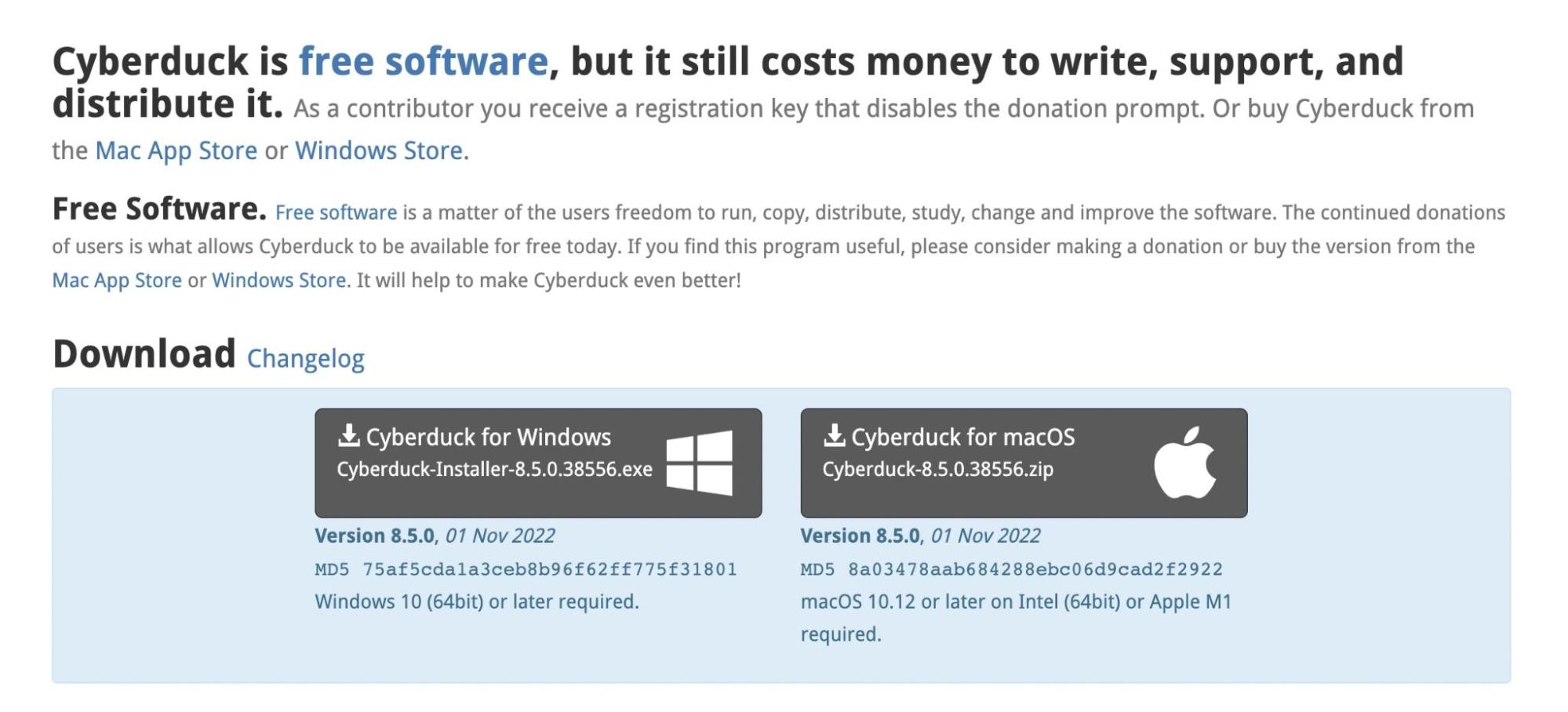Image resolution: width=1568 pixels, height=712 pixels.
Task: Open the Changelog link
Action: click(305, 358)
